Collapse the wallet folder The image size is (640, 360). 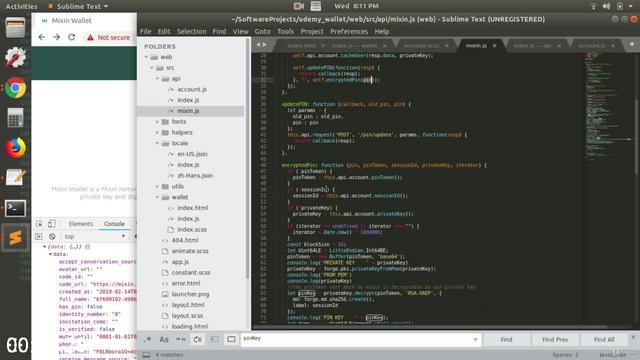click(x=157, y=197)
